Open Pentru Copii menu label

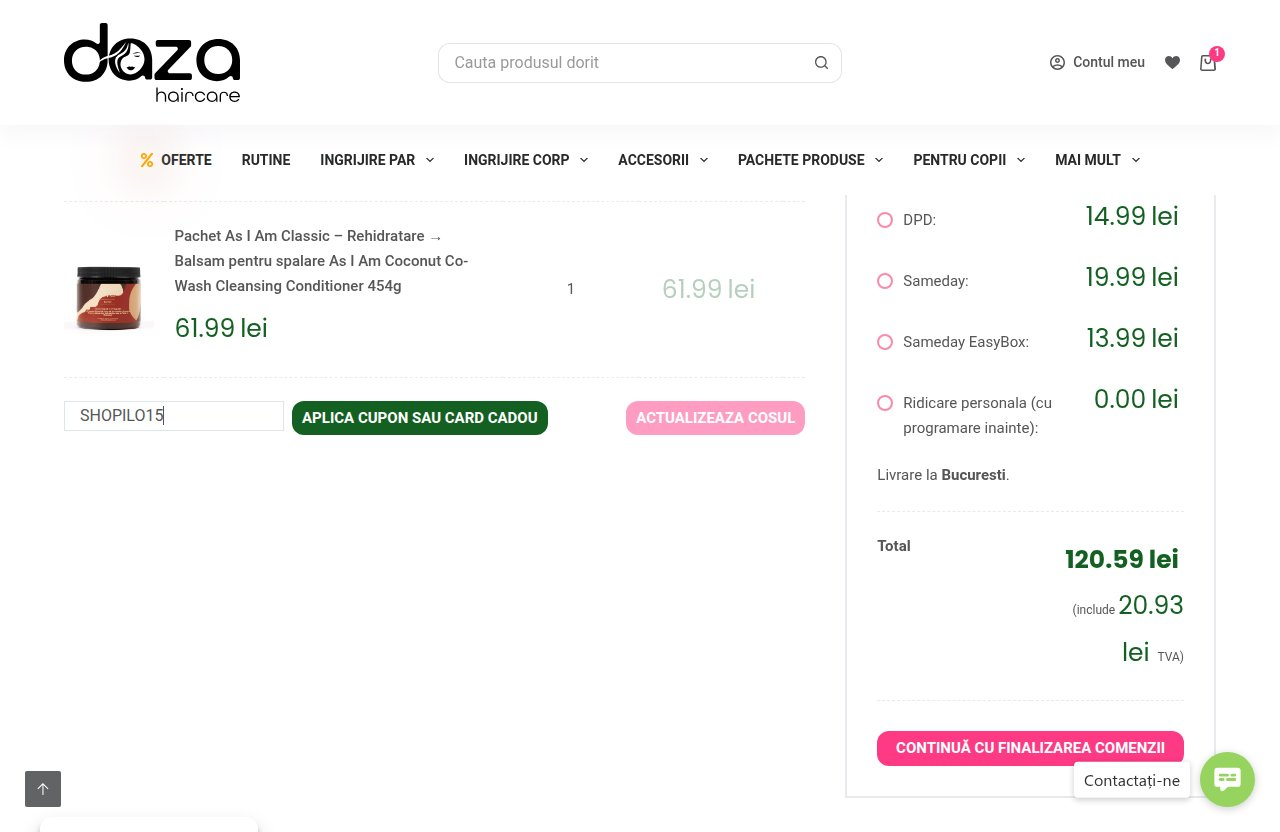pyautogui.click(x=959, y=160)
